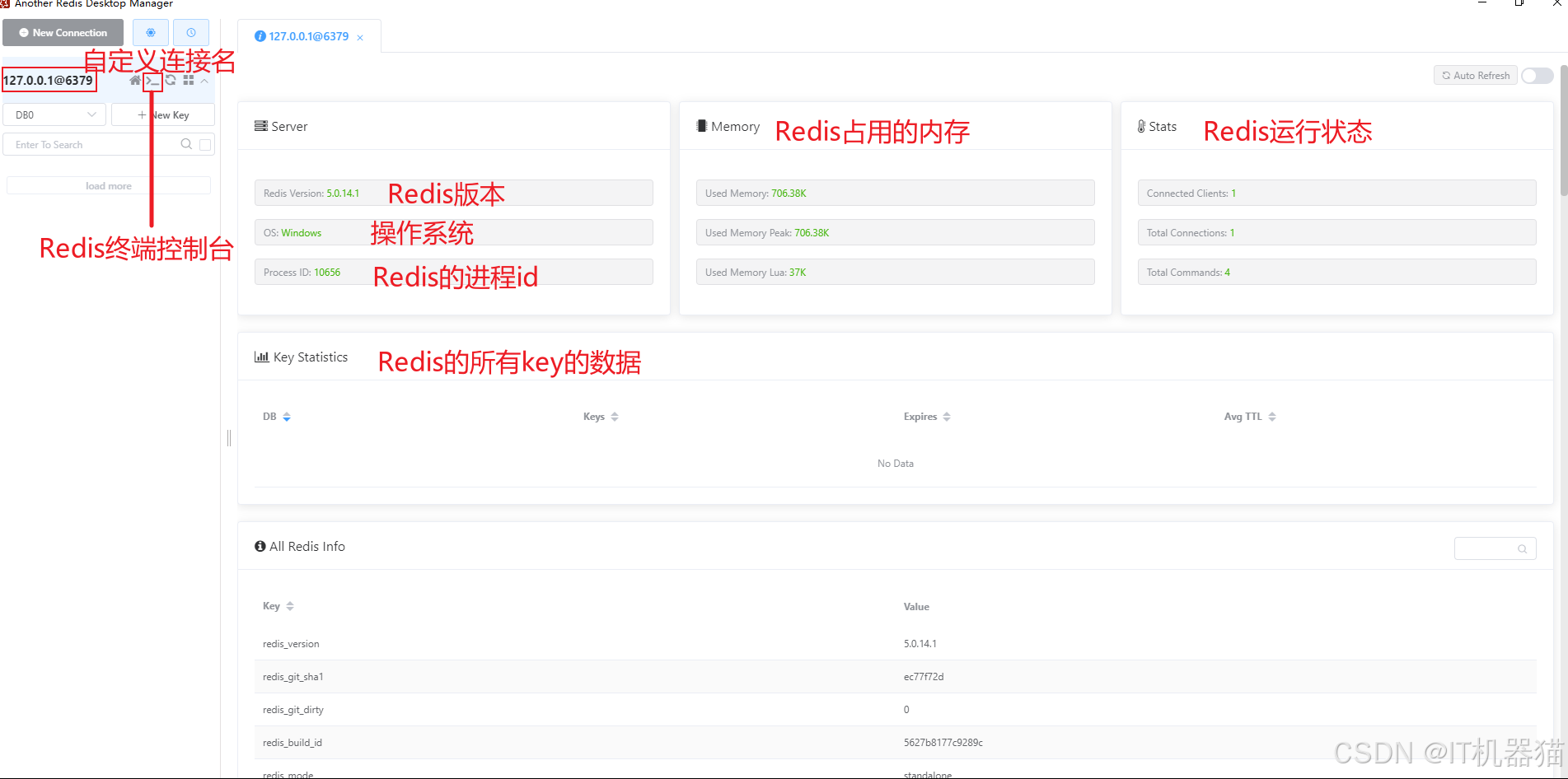Viewport: 1568px width, 779px height.
Task: Go to connection home status icon
Action: (135, 81)
